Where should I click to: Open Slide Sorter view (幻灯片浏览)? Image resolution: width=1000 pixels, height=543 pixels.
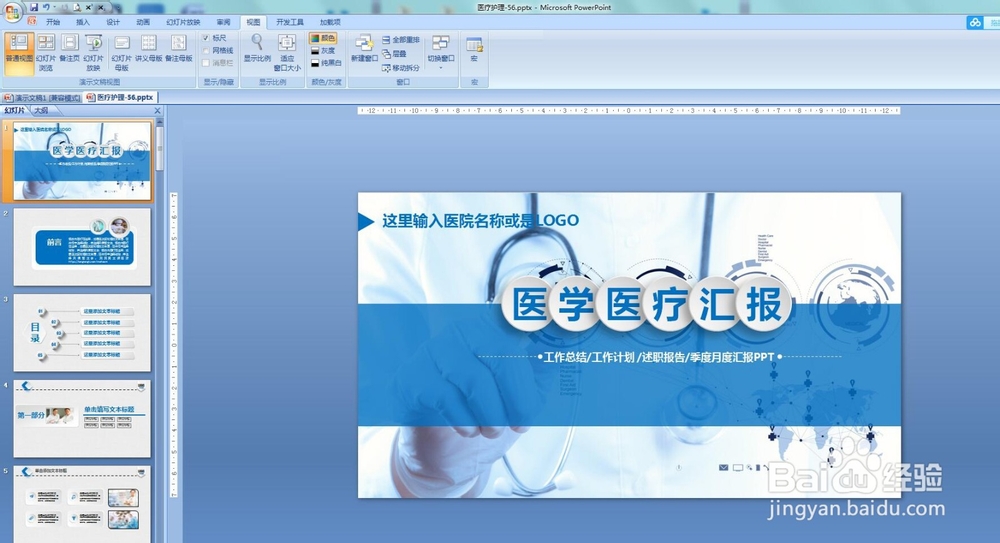tap(45, 52)
